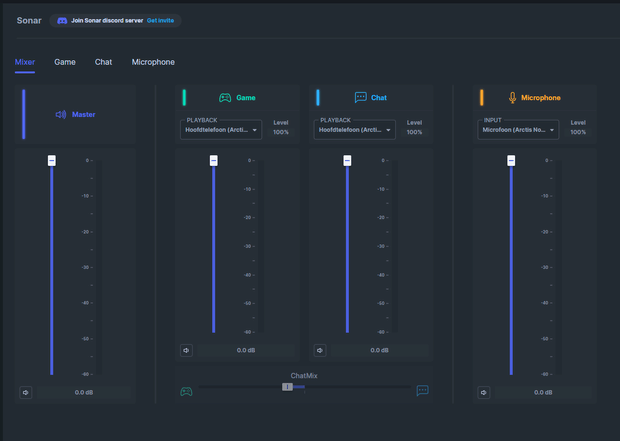Mute the Chat channel
This screenshot has width=620, height=441.
tap(320, 350)
